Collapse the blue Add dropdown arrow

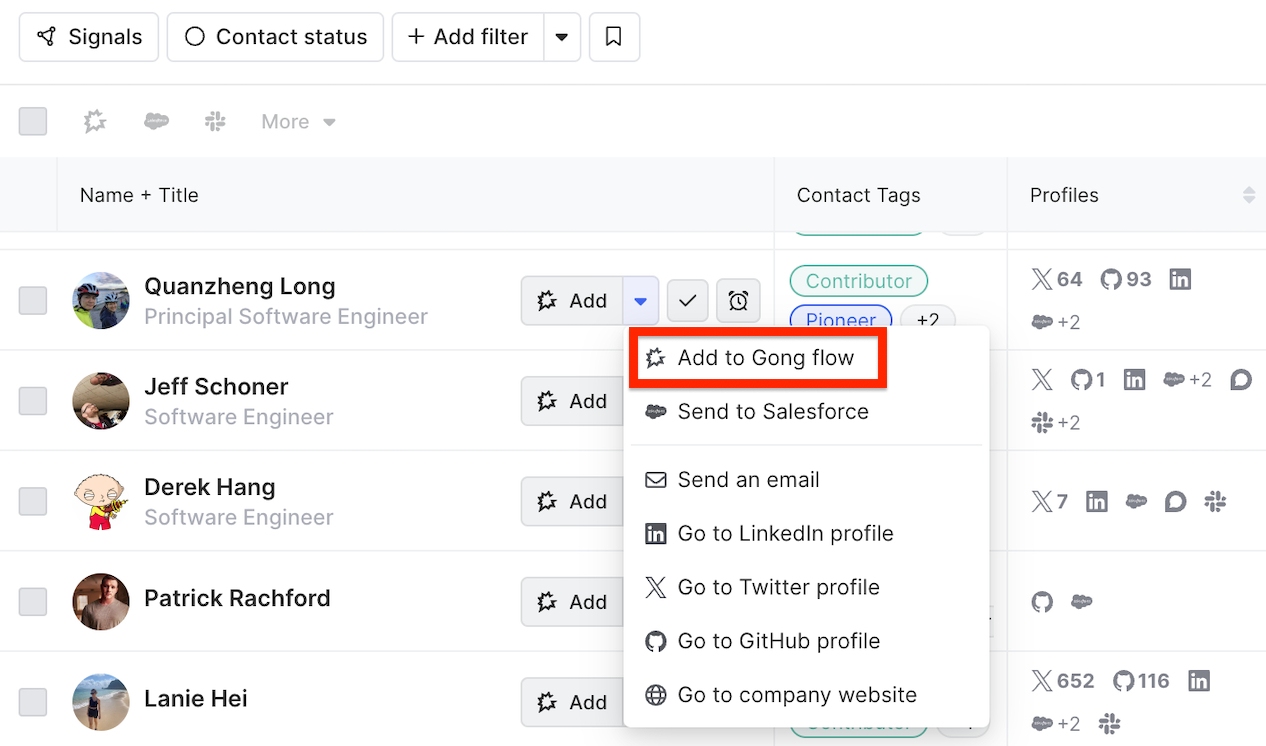tap(641, 301)
